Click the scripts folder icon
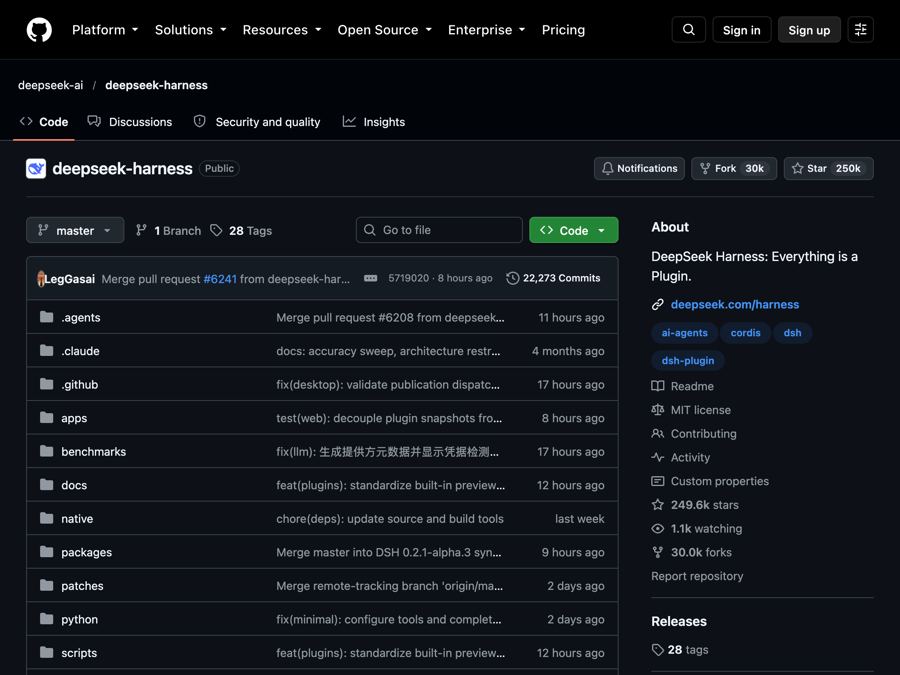Image resolution: width=900 pixels, height=675 pixels. pyautogui.click(x=46, y=653)
